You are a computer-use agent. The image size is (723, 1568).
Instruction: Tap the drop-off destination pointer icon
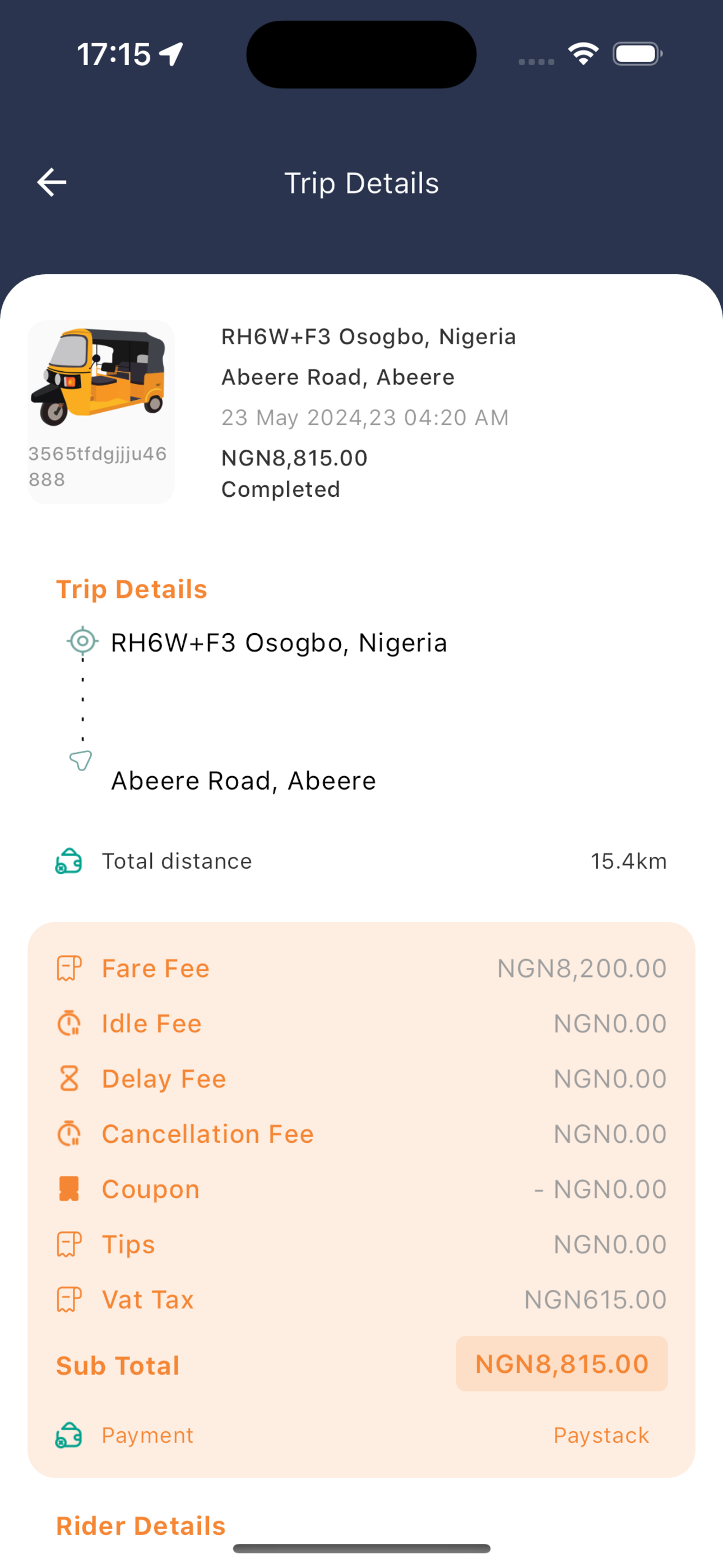(x=81, y=760)
